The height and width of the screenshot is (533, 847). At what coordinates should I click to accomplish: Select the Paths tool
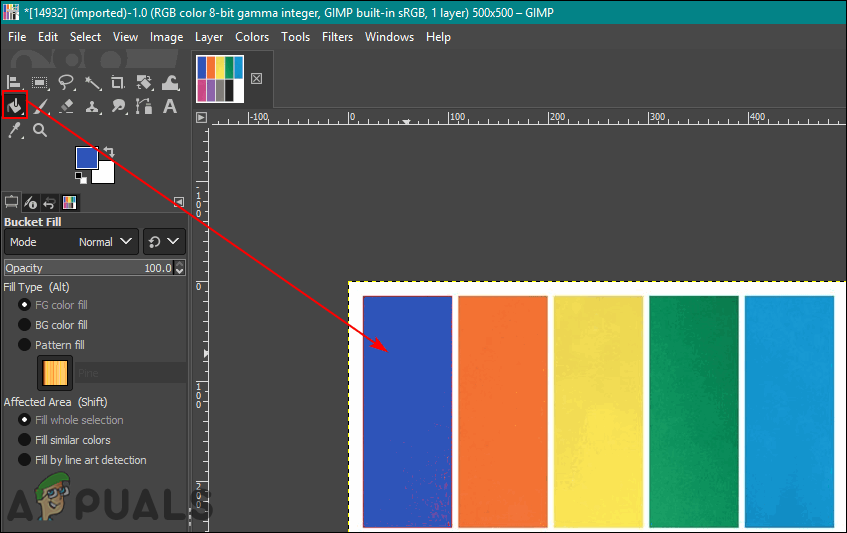pos(144,106)
